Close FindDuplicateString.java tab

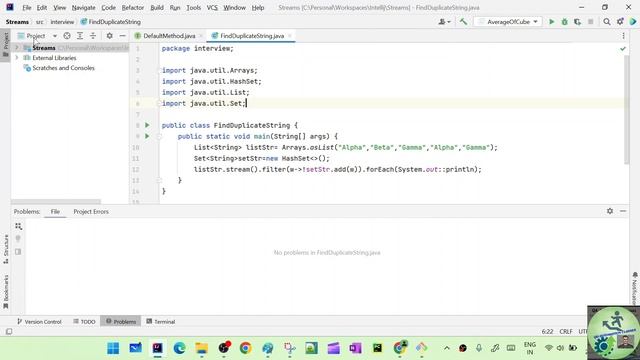(290, 36)
